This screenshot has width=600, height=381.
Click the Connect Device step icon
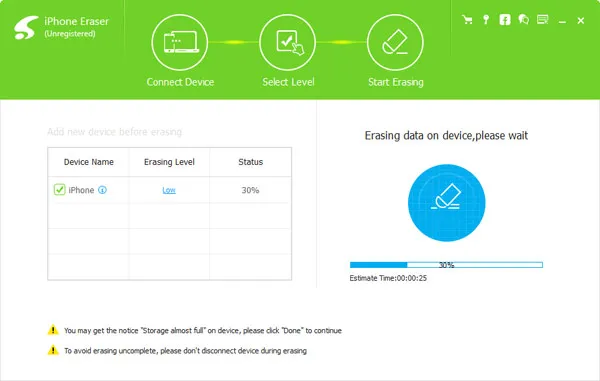coord(179,42)
